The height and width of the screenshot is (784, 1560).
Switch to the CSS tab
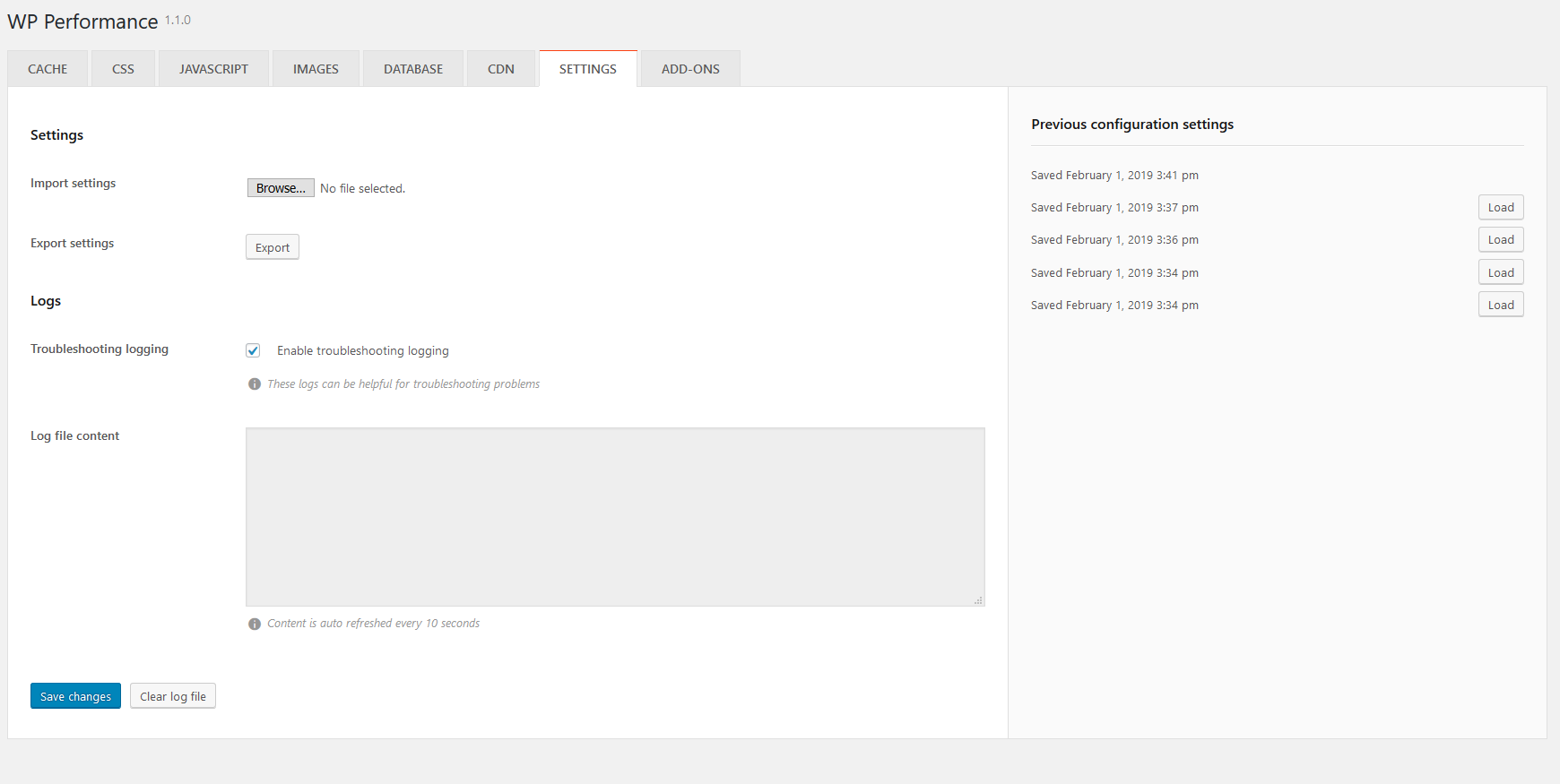click(x=123, y=69)
